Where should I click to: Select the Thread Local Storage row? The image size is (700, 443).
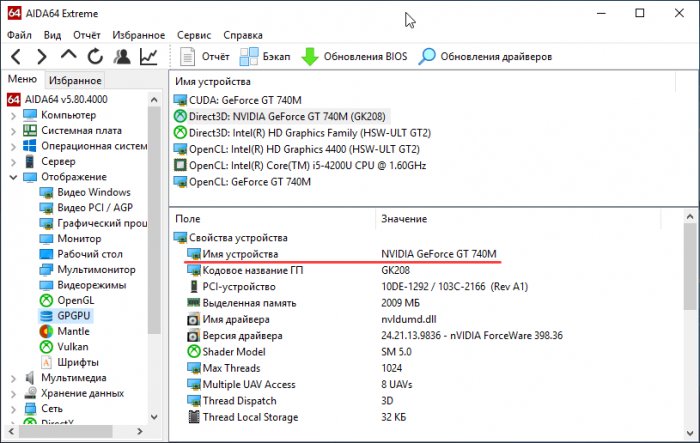[297, 417]
